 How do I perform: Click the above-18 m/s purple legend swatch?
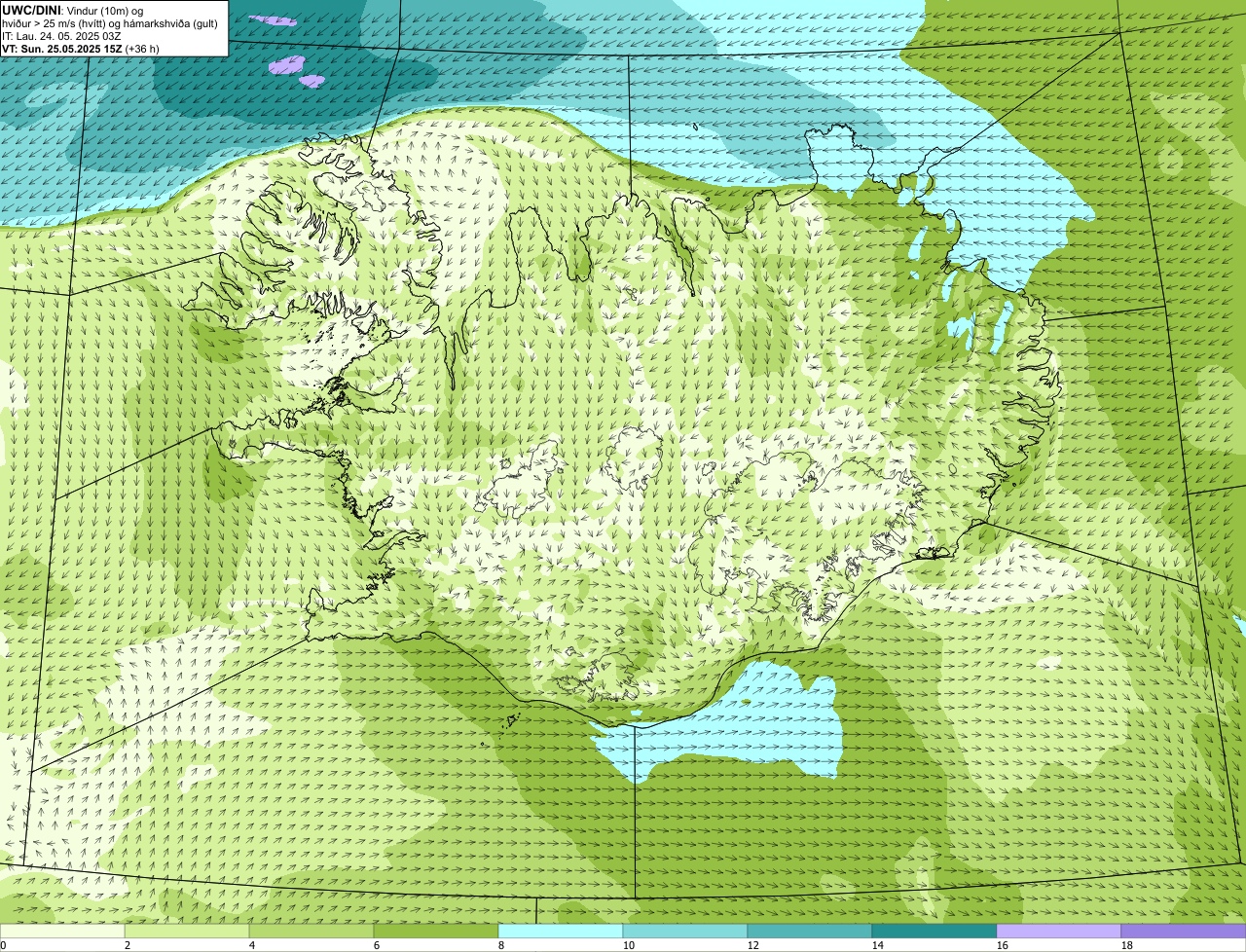1184,932
